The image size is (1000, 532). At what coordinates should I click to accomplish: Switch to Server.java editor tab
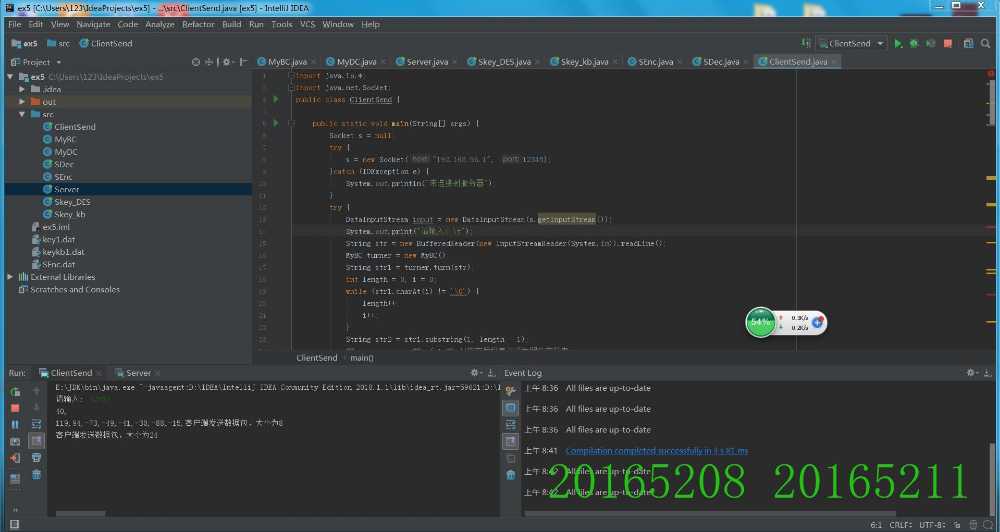point(427,62)
